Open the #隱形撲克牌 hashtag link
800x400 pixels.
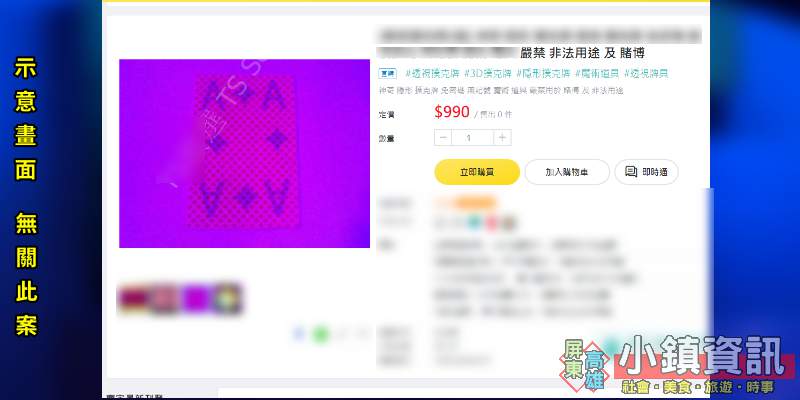(543, 73)
